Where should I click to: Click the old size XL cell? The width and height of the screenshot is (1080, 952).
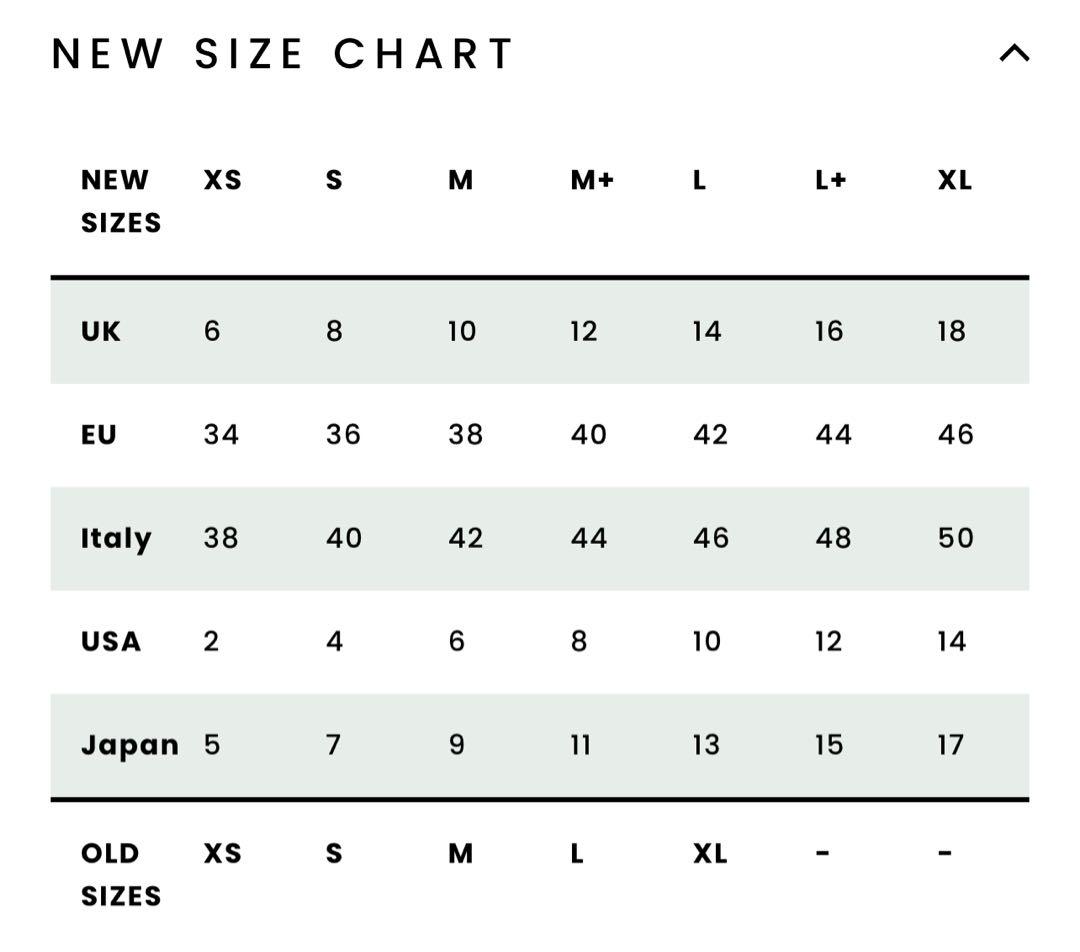[710, 853]
